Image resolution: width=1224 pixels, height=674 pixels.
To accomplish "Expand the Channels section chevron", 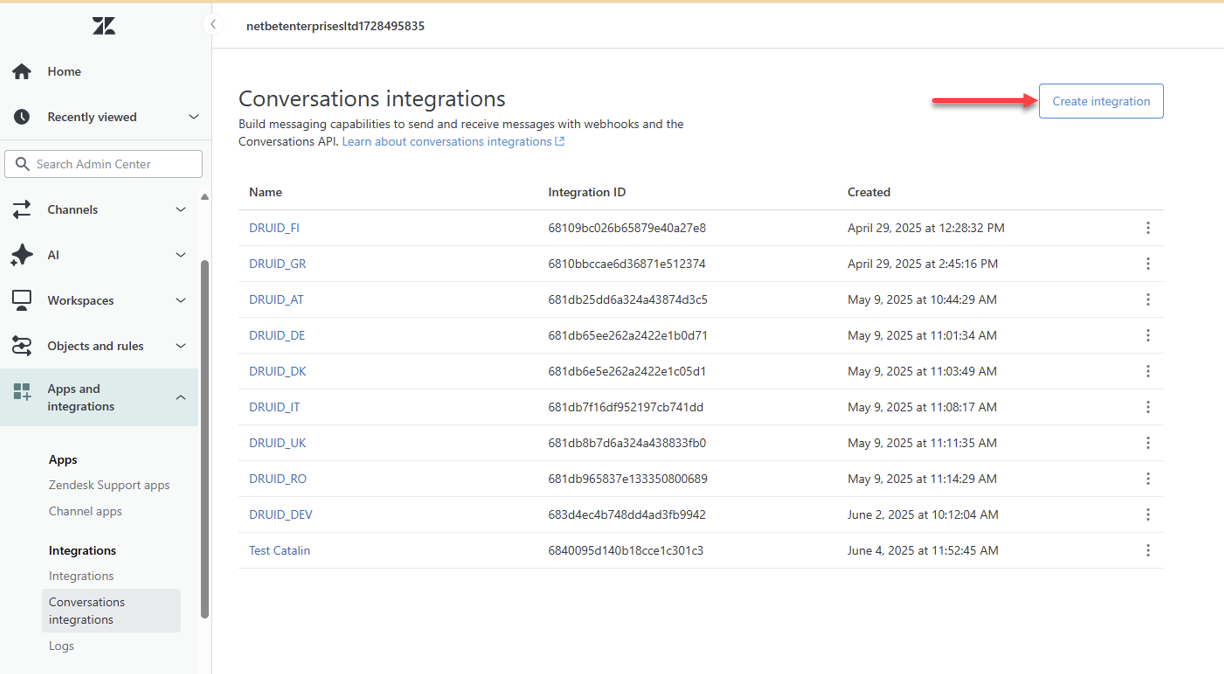I will pos(181,210).
